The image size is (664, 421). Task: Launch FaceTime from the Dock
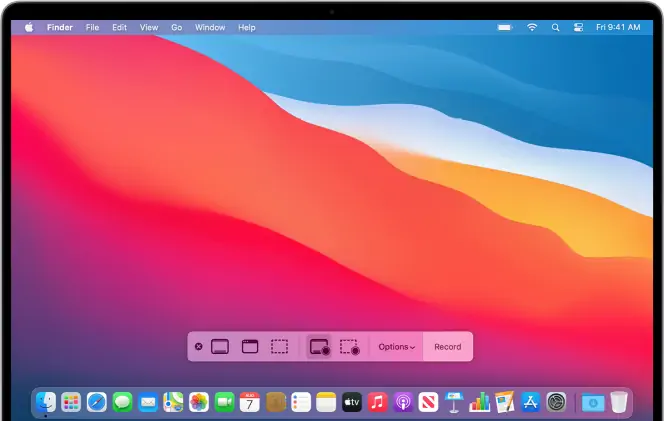(224, 402)
